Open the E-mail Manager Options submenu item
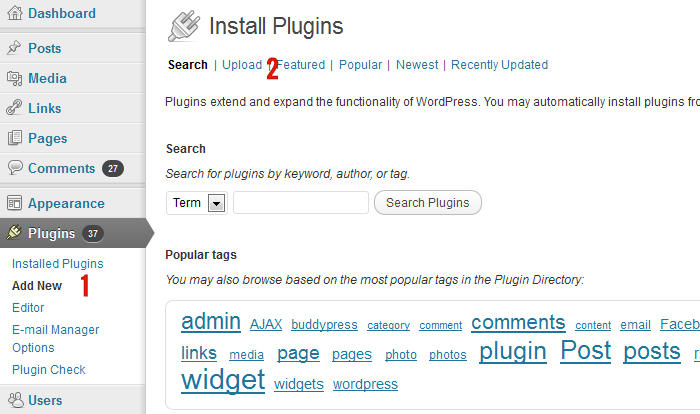This screenshot has height=414, width=700. click(55, 339)
